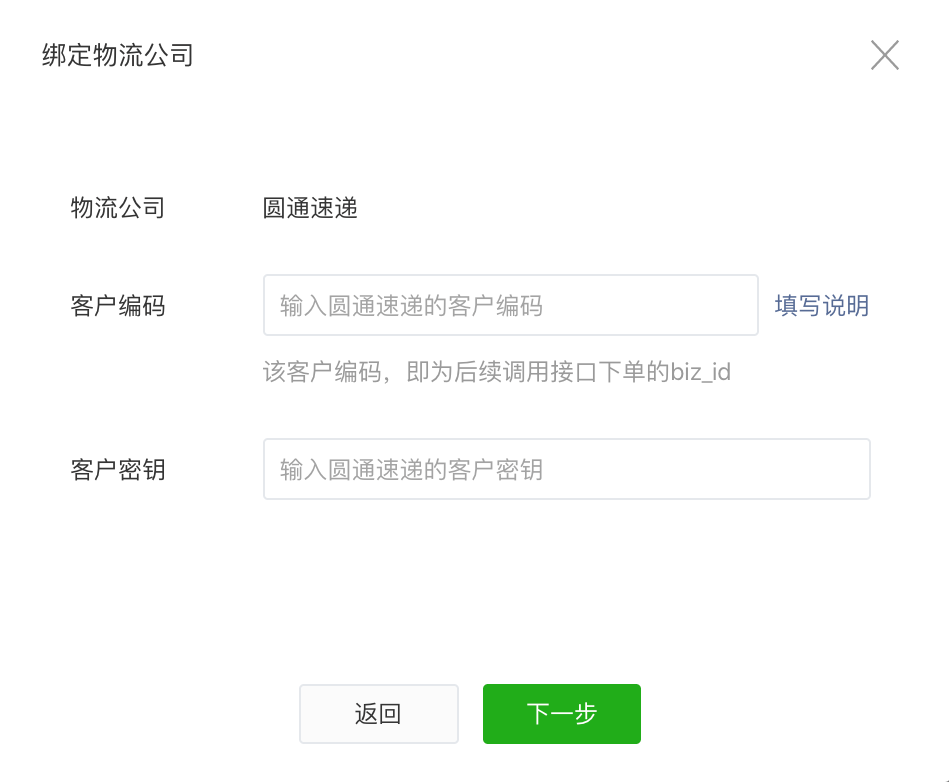
Task: Click the biz_id helper text
Action: click(x=496, y=373)
